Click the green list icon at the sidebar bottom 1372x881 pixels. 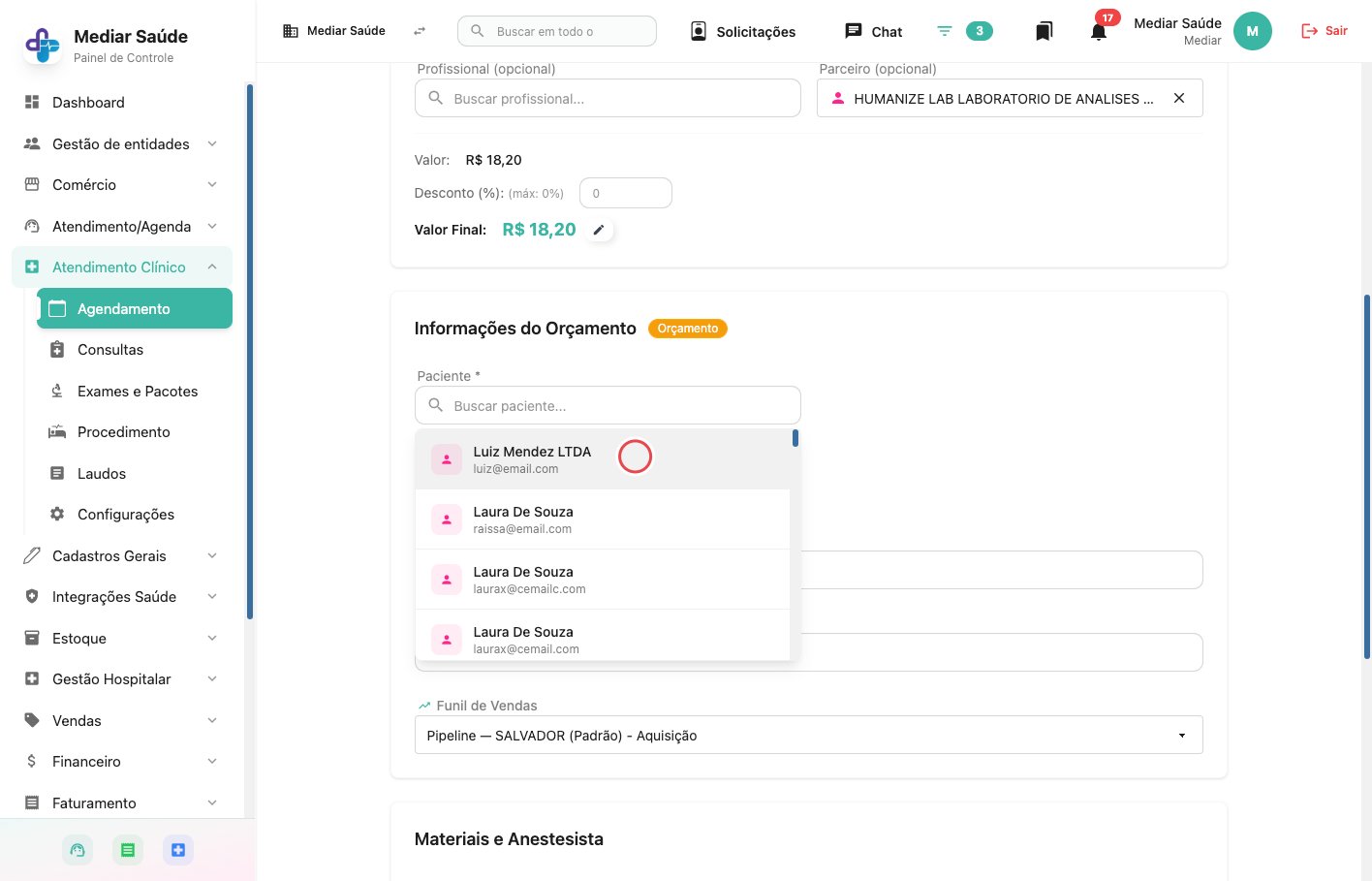pyautogui.click(x=128, y=850)
